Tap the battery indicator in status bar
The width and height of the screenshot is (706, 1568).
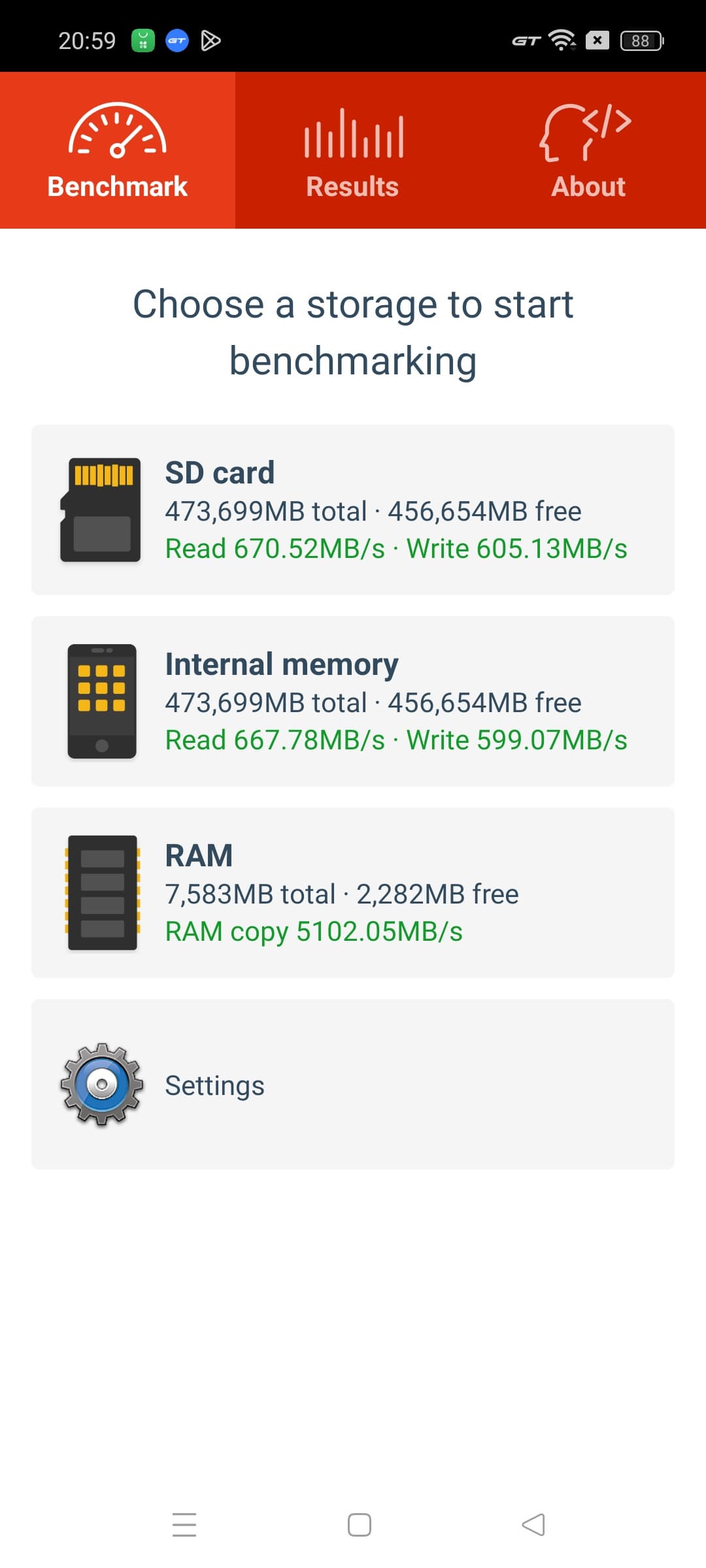[642, 41]
